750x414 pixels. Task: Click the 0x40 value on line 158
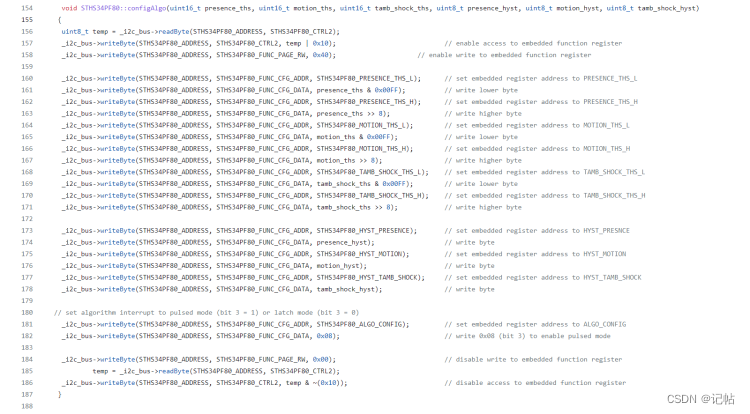click(320, 55)
